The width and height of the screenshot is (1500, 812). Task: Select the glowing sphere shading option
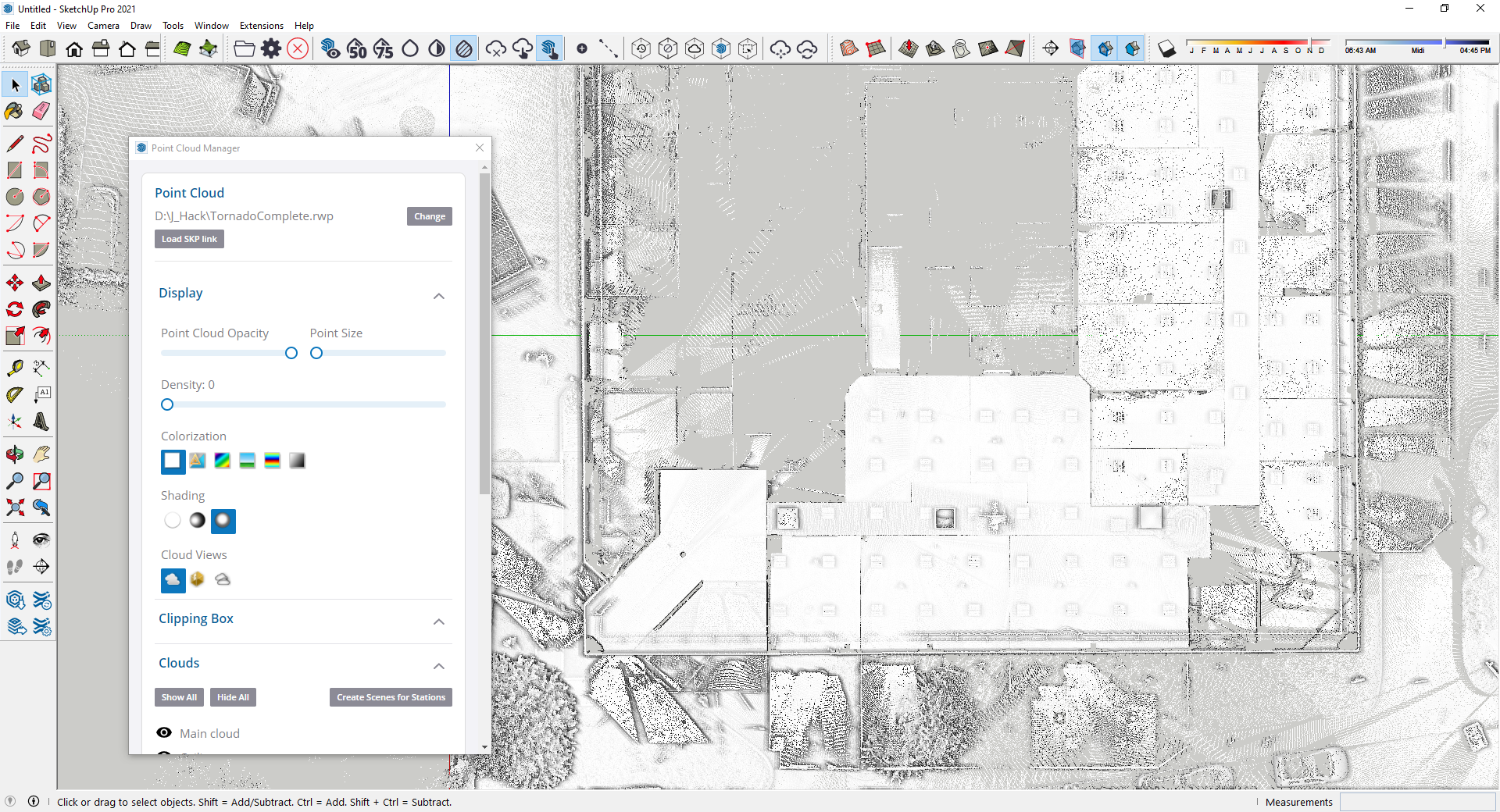[x=223, y=521]
